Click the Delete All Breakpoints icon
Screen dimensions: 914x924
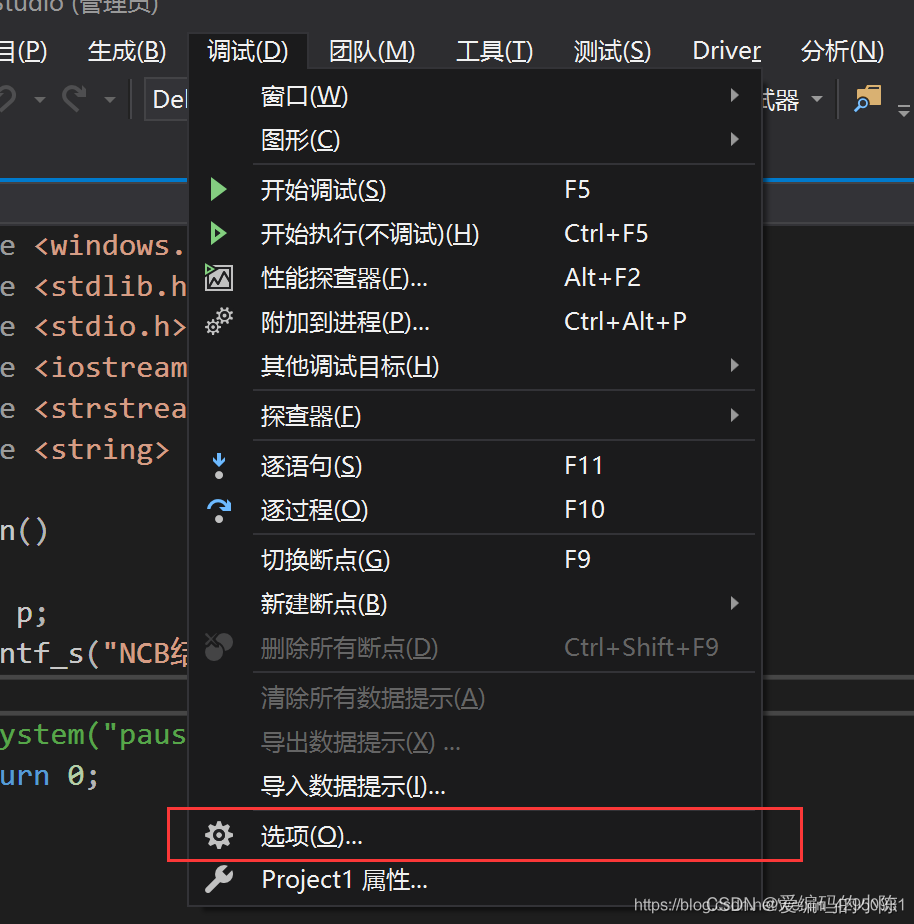point(219,647)
